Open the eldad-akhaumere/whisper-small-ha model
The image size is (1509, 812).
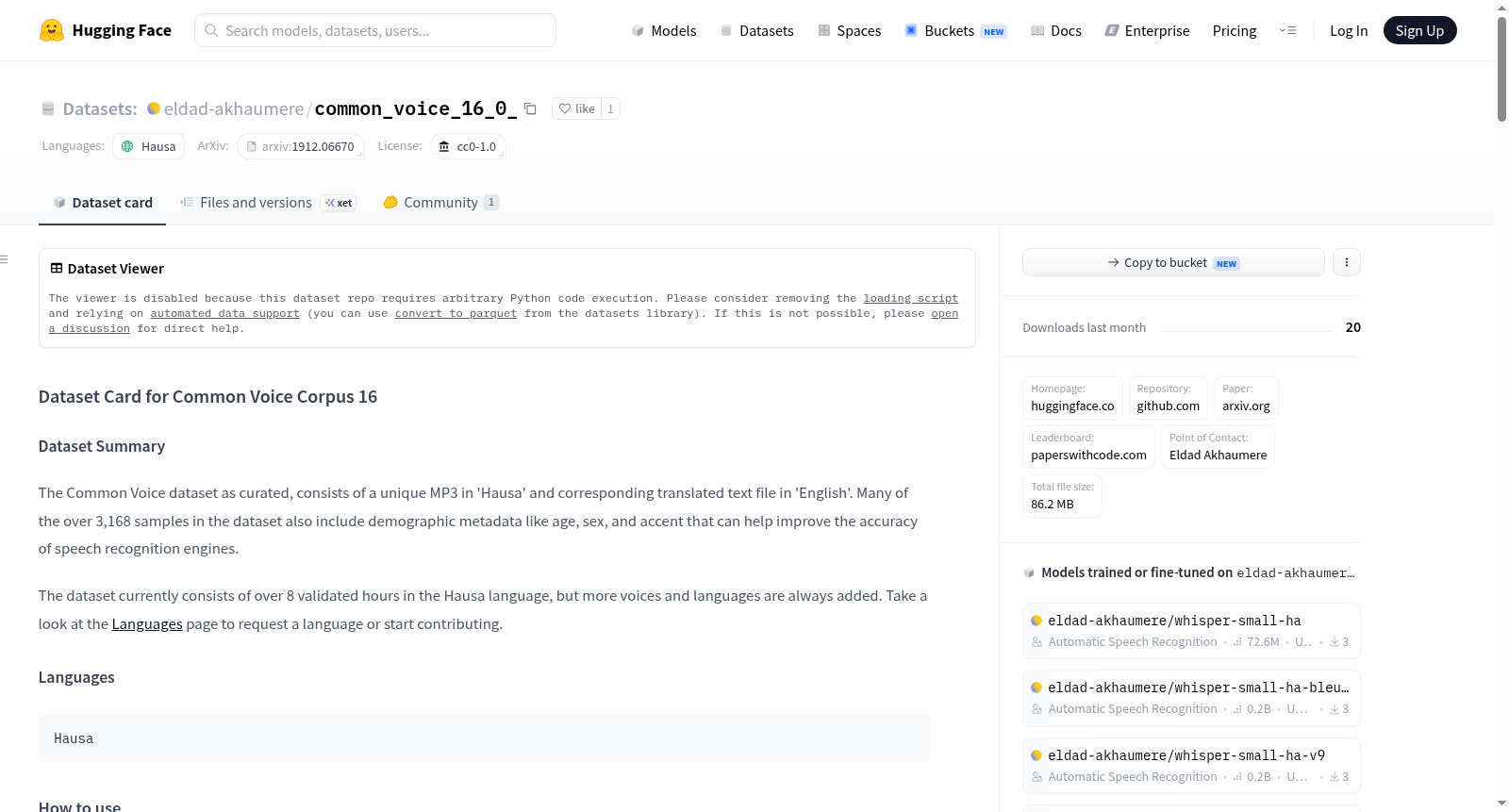pyautogui.click(x=1191, y=631)
